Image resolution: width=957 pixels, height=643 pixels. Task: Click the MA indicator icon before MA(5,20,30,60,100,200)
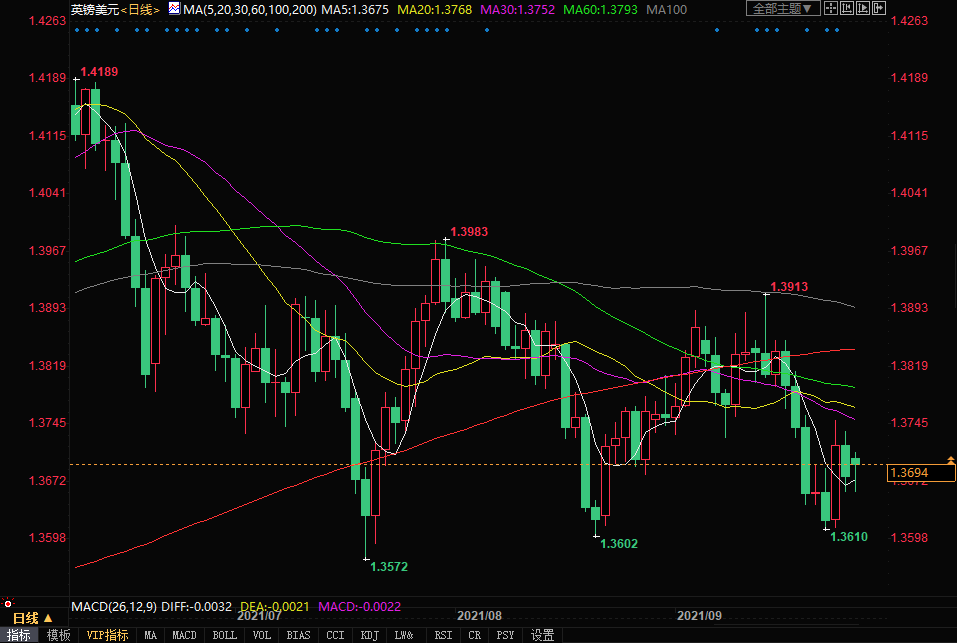click(174, 9)
